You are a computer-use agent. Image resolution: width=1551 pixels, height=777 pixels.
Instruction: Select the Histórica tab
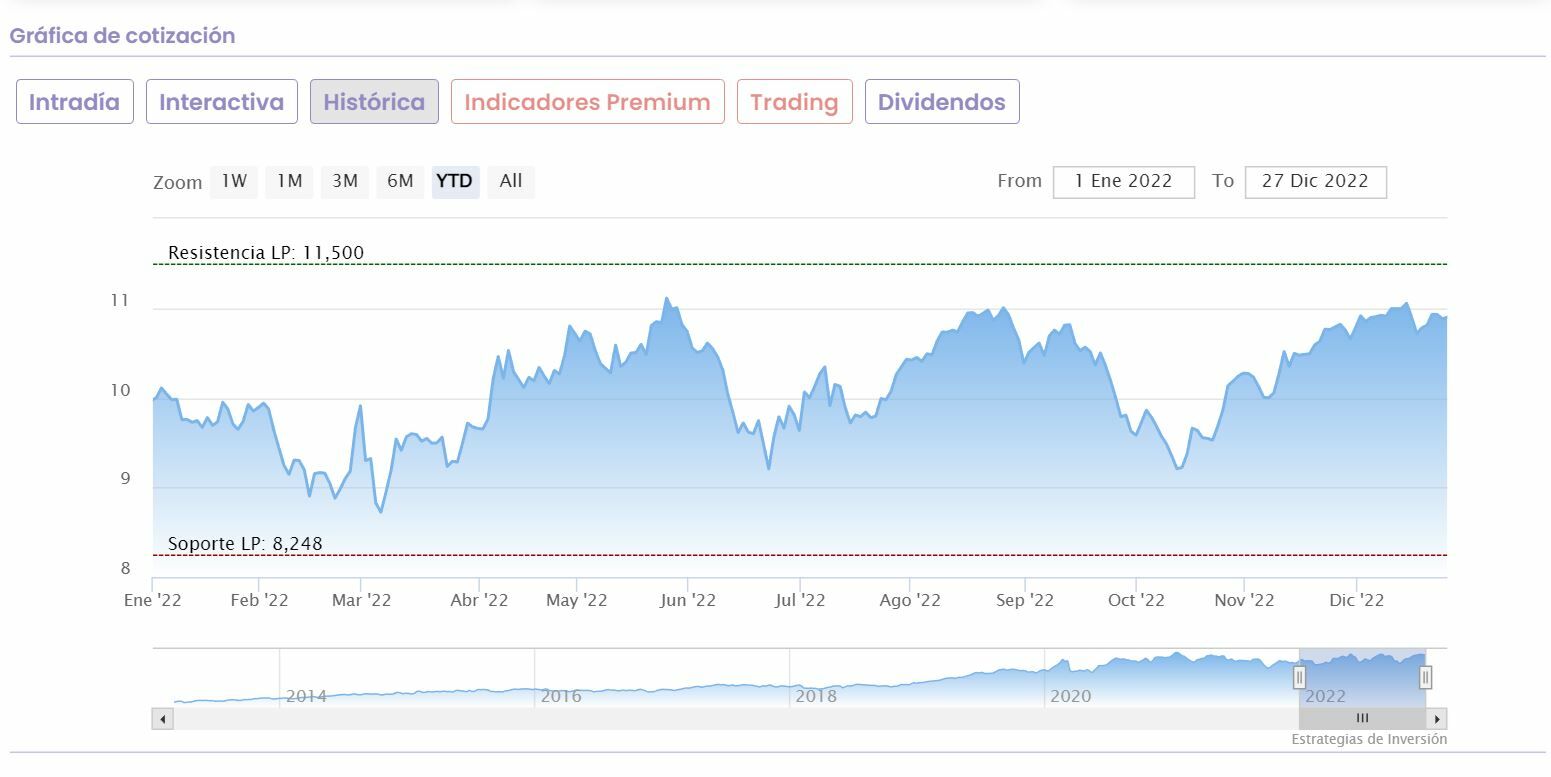(374, 102)
